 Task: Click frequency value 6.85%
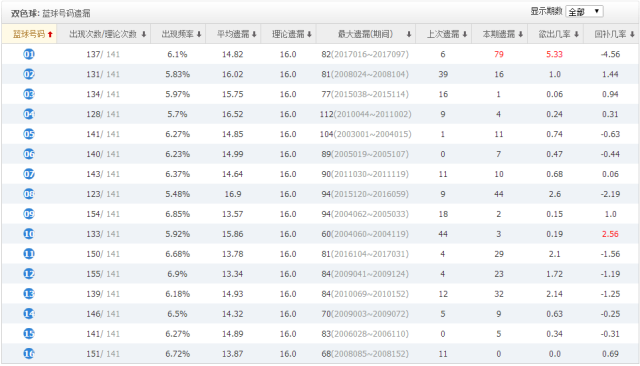click(178, 214)
